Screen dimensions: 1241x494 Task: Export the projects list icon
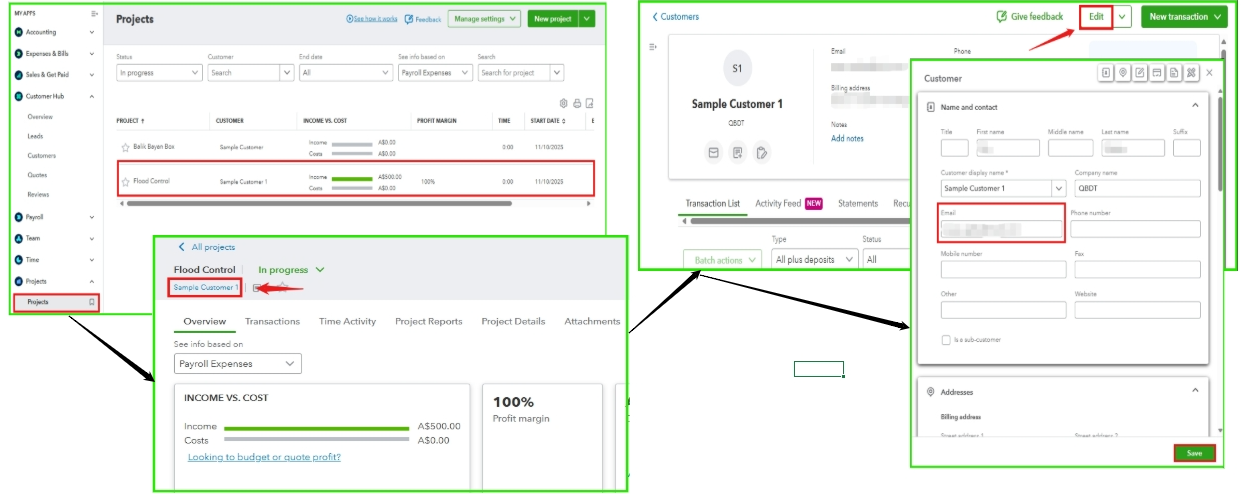[x=590, y=103]
